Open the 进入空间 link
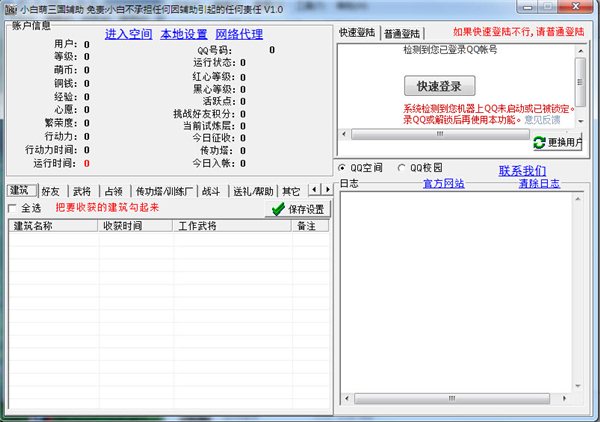This screenshot has width=600, height=422. (x=129, y=34)
